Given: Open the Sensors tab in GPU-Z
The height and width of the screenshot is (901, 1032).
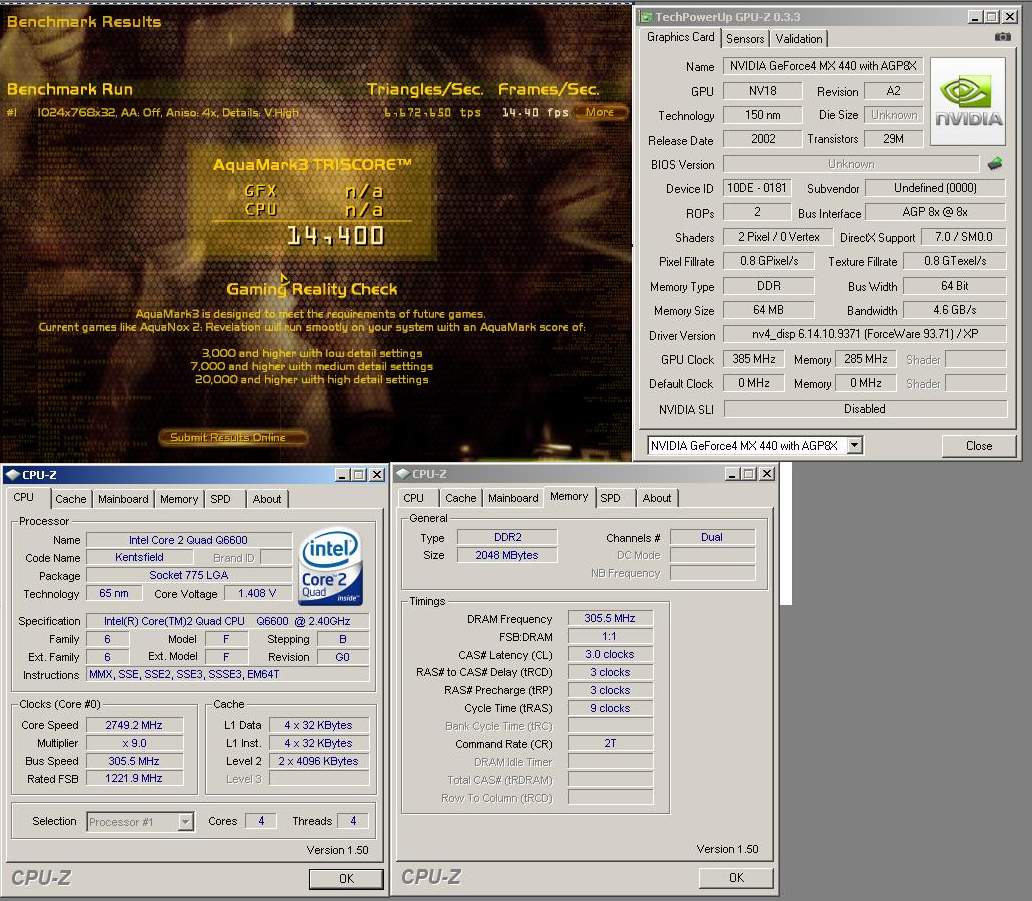Looking at the screenshot, I should coord(745,39).
